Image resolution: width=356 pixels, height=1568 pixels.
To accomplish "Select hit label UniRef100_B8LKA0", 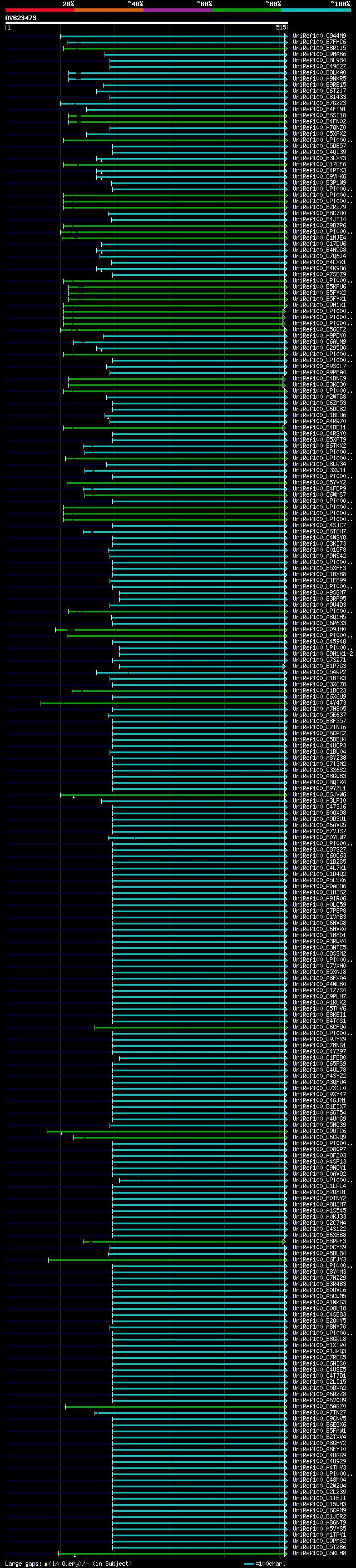I will tap(319, 72).
